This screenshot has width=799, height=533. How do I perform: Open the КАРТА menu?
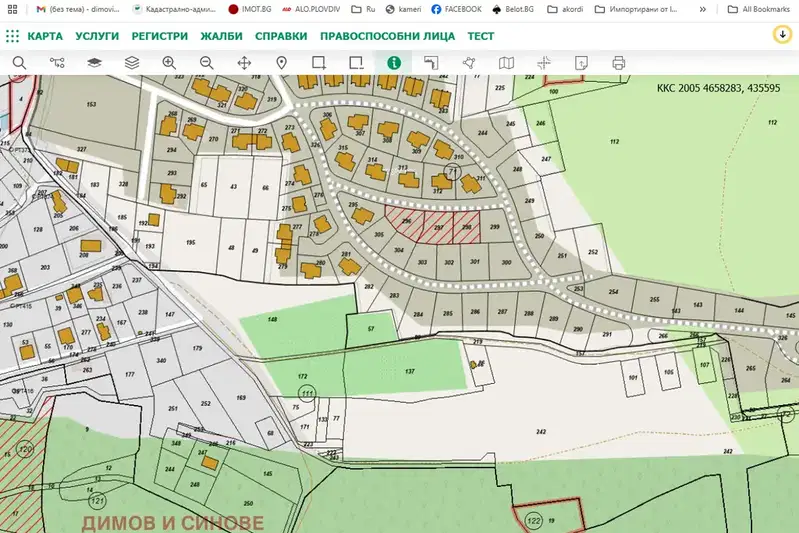[45, 36]
